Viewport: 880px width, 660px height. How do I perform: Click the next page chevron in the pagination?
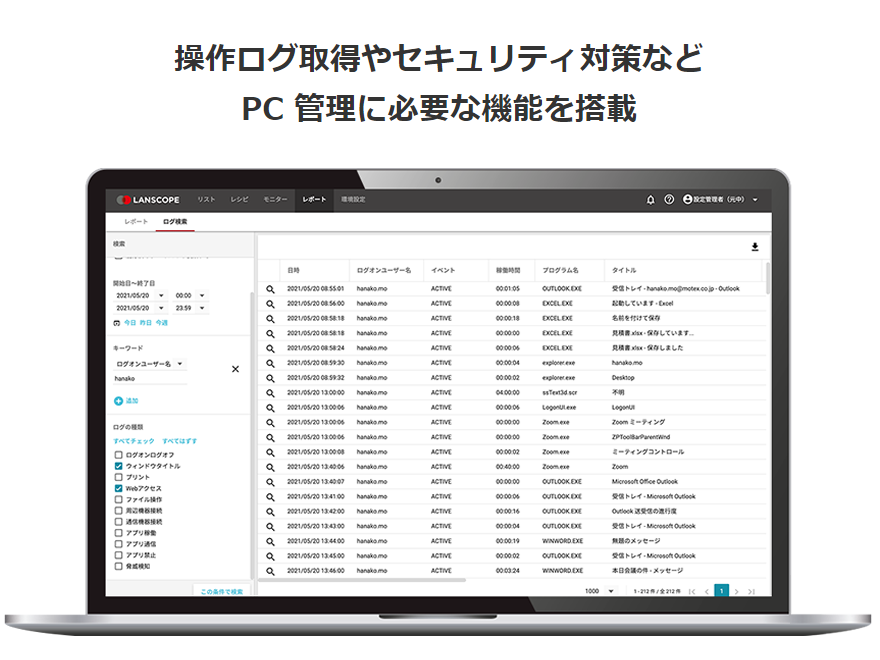735,591
